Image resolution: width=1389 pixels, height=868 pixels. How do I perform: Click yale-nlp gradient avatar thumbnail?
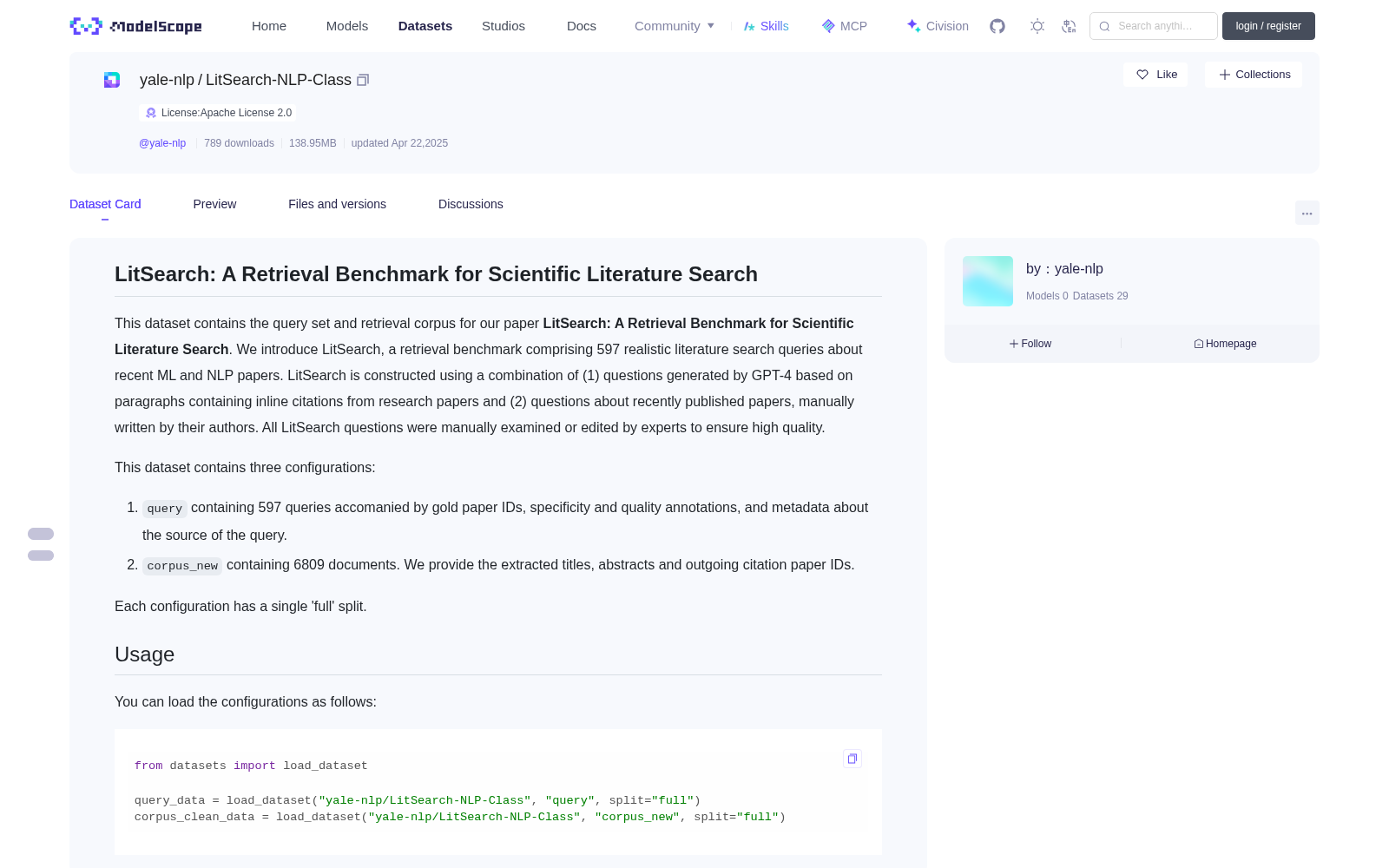pyautogui.click(x=988, y=281)
